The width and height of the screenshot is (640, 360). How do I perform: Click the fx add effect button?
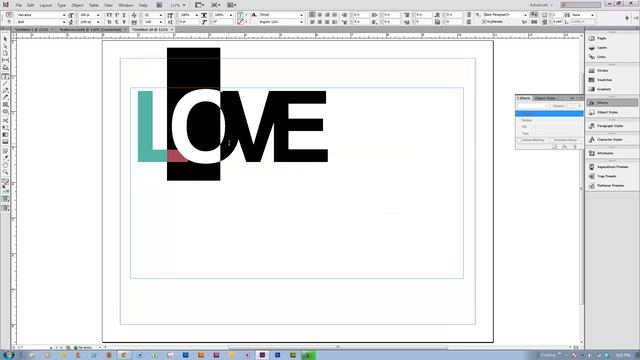tap(564, 147)
